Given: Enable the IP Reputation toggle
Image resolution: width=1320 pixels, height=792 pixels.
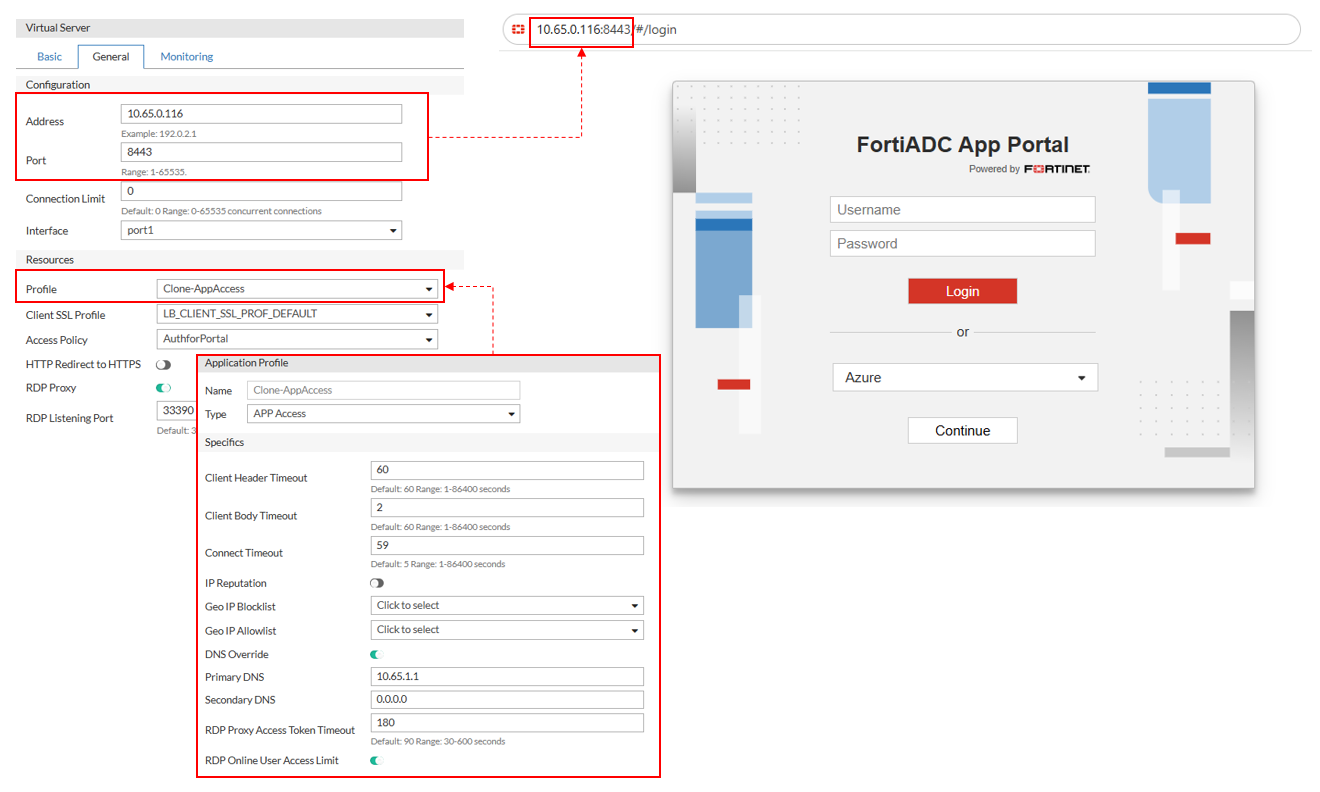Looking at the screenshot, I should [x=377, y=583].
